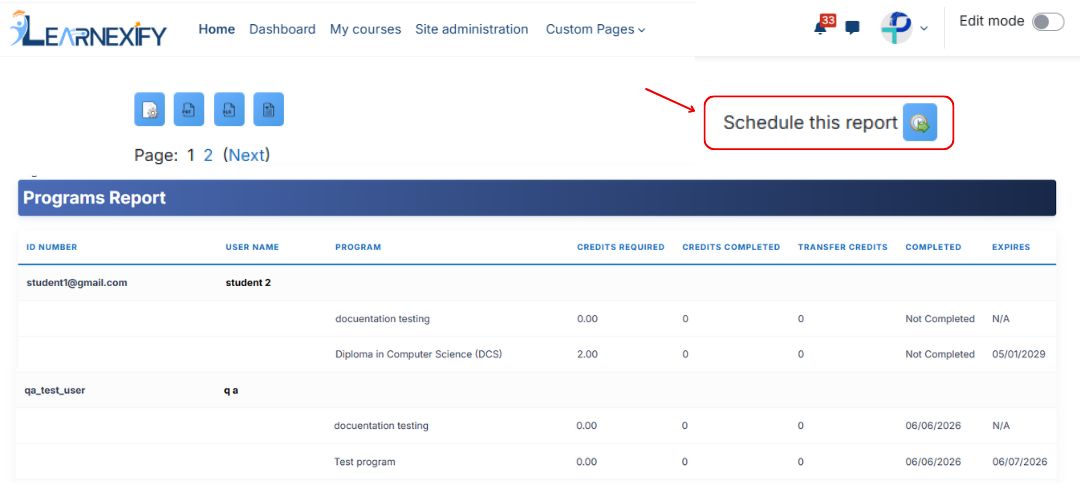Viewport: 1080px width, 494px height.
Task: Go to the Home menu item
Action: 217,29
